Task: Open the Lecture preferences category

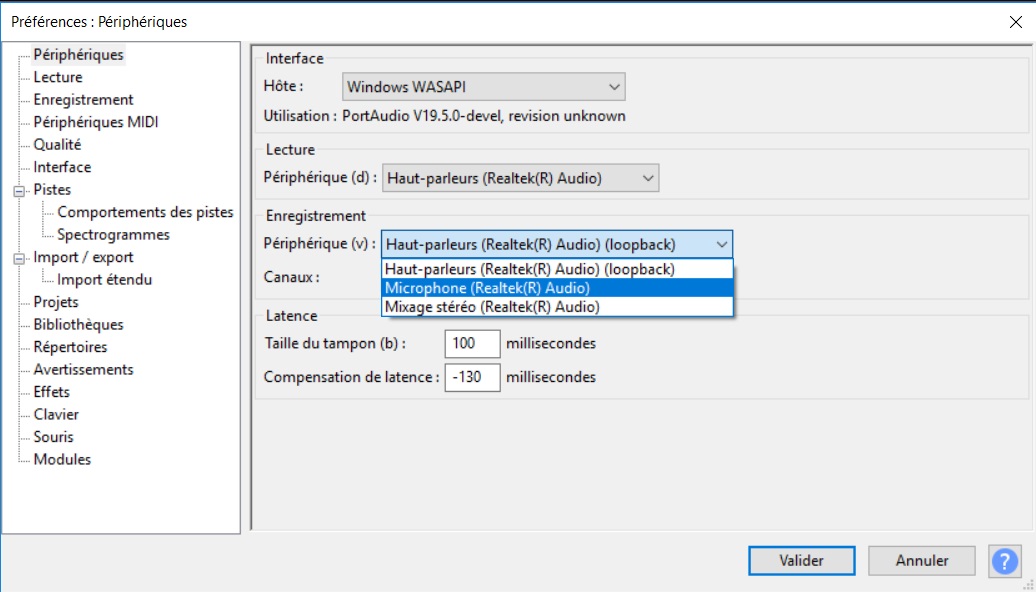Action: [58, 77]
